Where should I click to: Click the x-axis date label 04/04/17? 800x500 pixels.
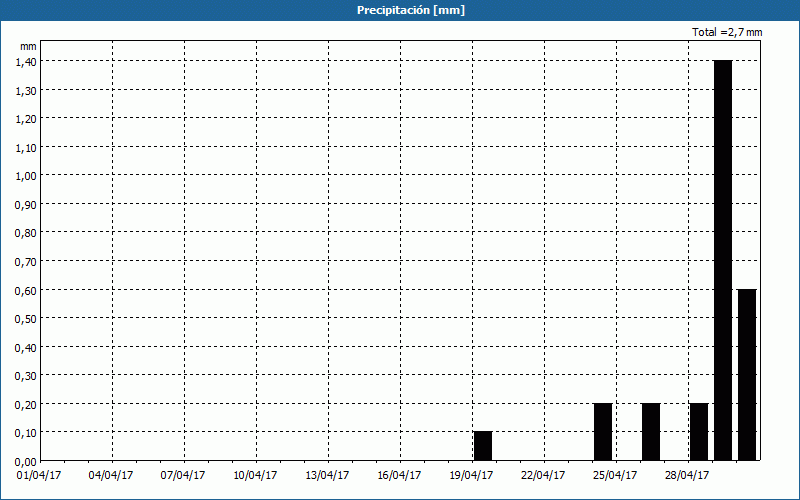[111, 476]
